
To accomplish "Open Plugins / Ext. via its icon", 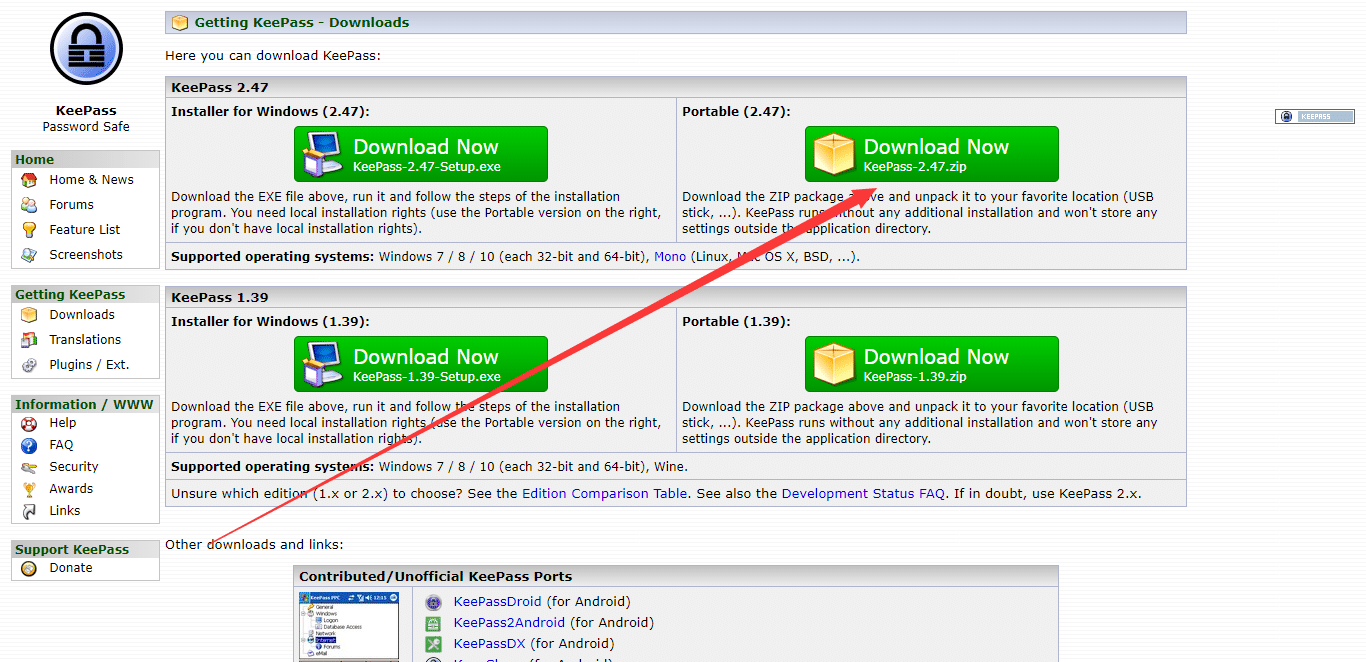I will point(31,364).
